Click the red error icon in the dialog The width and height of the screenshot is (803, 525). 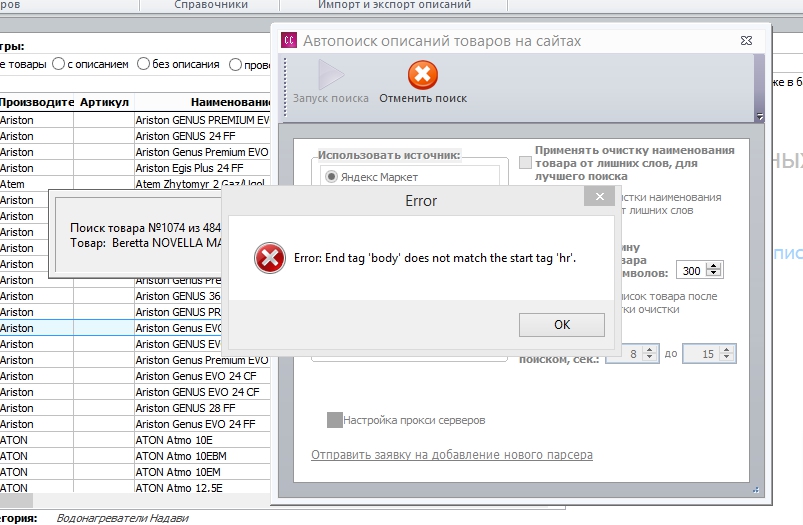pyautogui.click(x=269, y=258)
